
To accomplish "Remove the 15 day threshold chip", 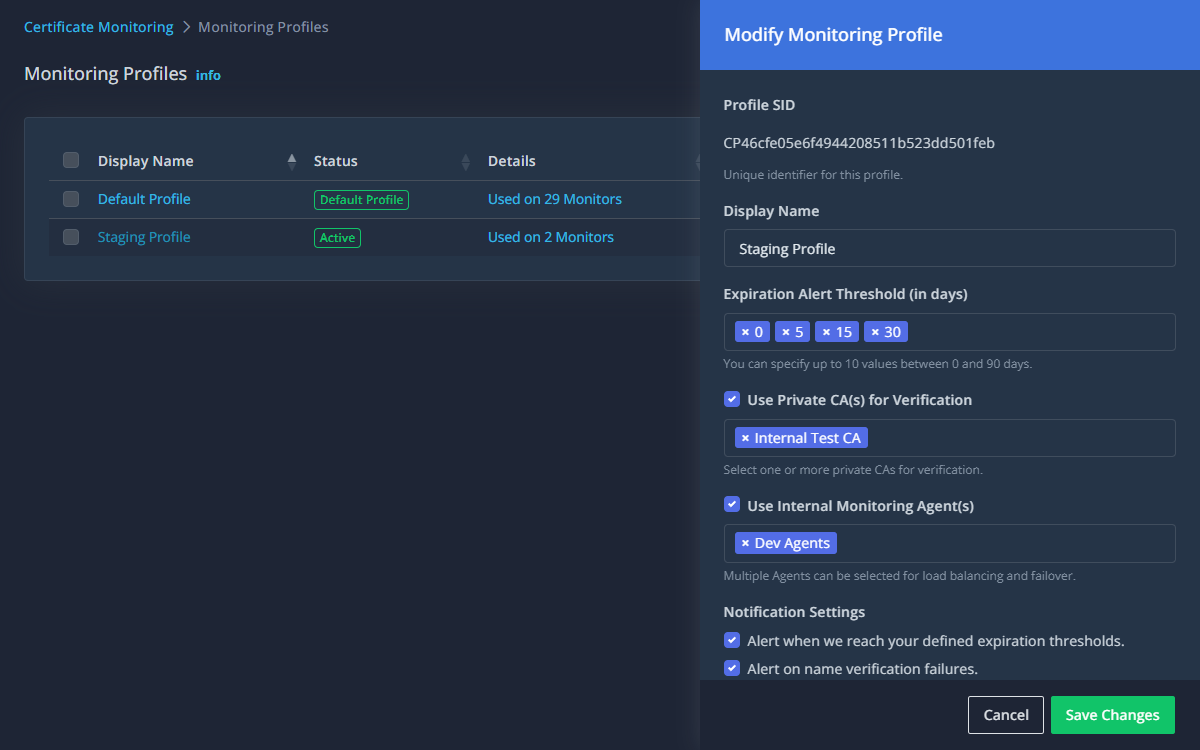I will [x=827, y=331].
